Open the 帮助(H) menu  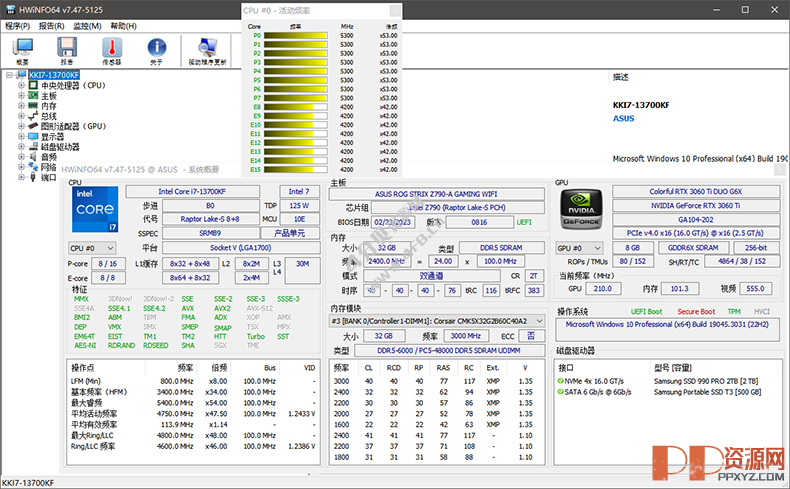click(123, 26)
